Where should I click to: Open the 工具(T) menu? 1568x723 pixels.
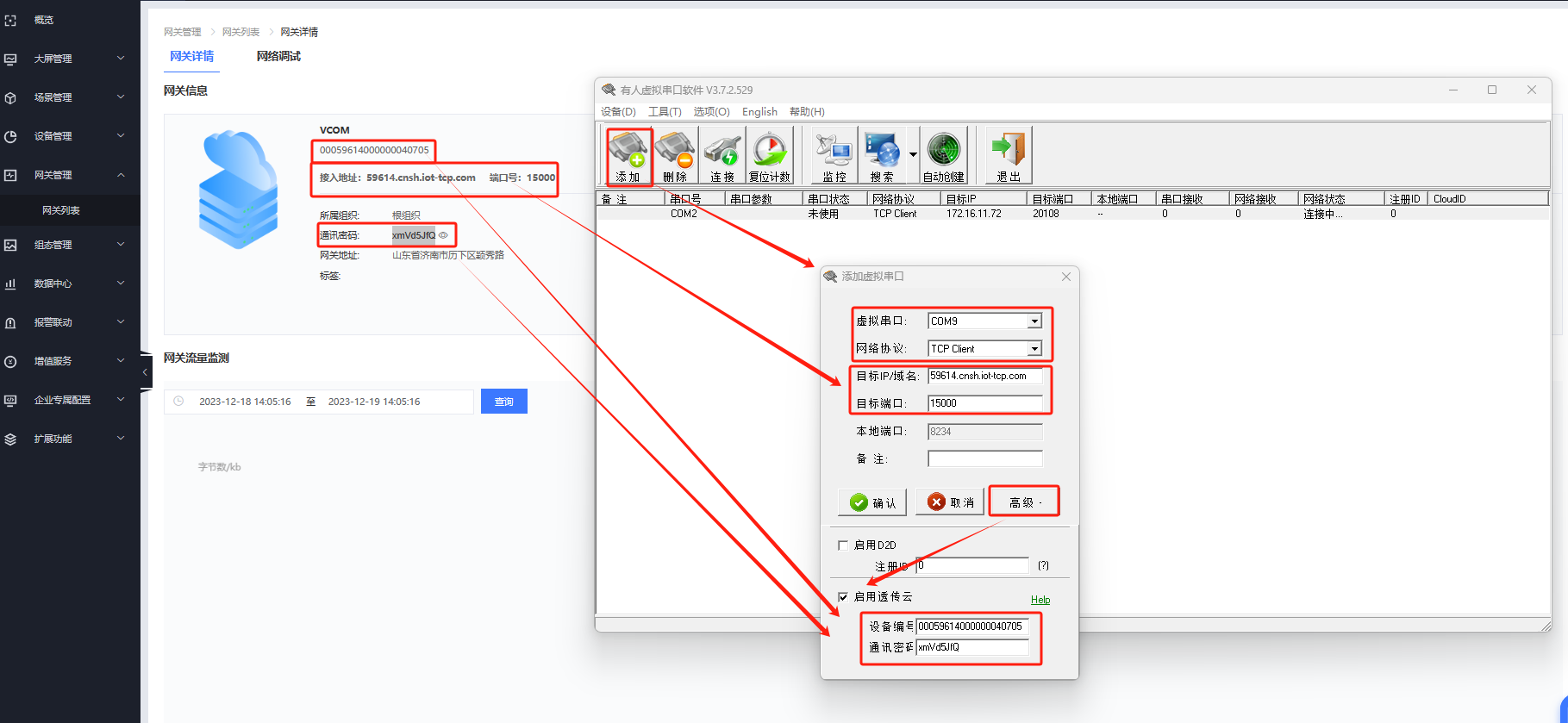[665, 112]
